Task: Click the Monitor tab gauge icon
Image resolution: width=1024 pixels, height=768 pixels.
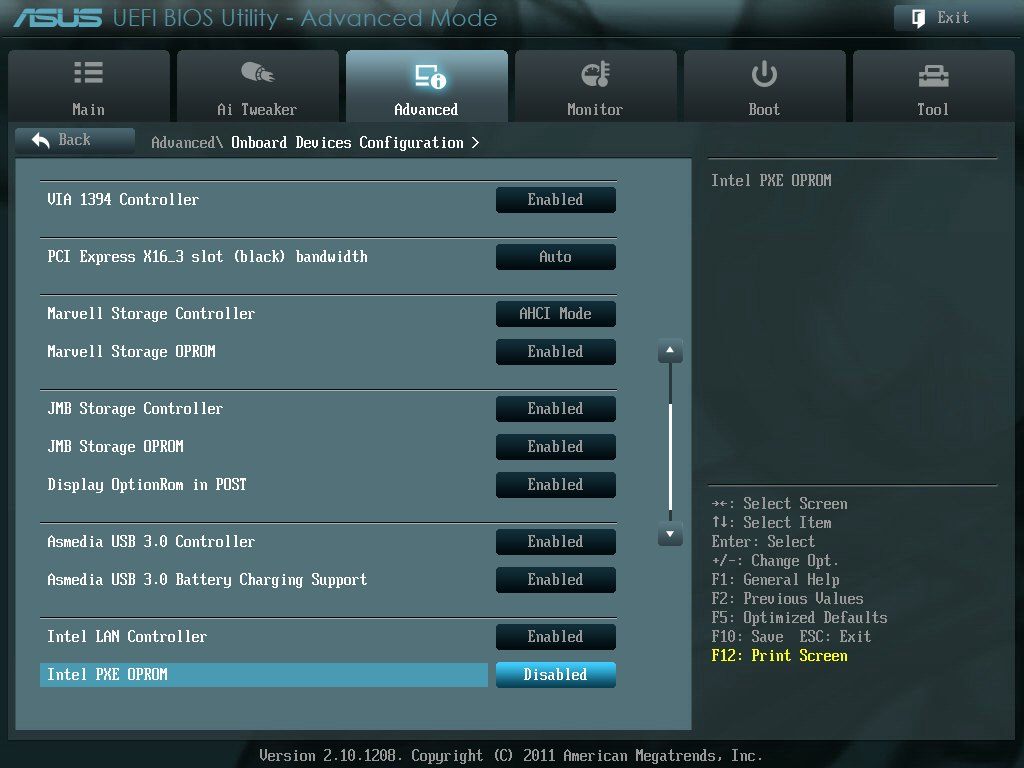Action: 595,74
